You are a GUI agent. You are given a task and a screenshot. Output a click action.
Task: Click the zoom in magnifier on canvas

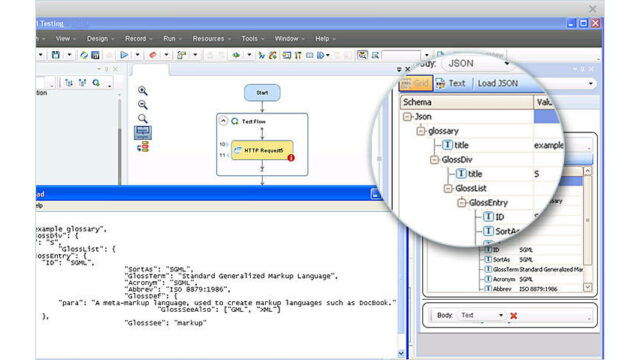(x=142, y=91)
